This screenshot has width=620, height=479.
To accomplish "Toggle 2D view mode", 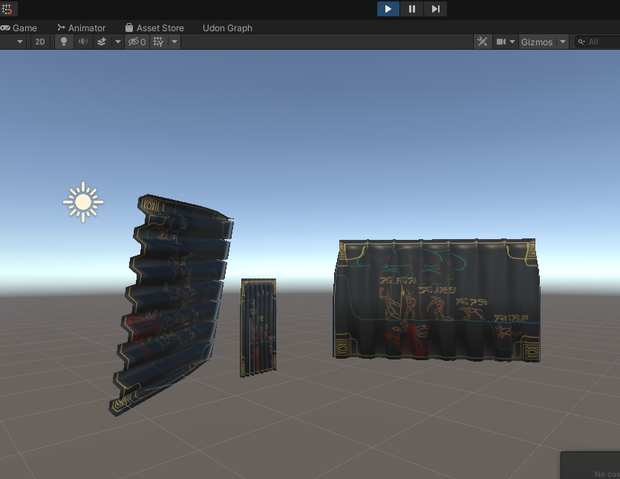I will (40, 42).
